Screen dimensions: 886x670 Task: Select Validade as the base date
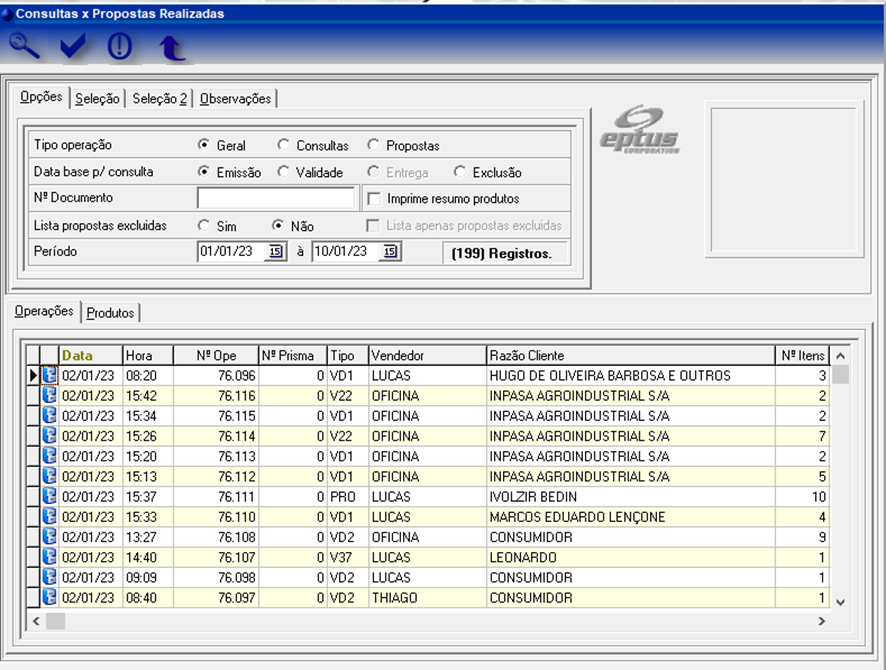pos(284,172)
